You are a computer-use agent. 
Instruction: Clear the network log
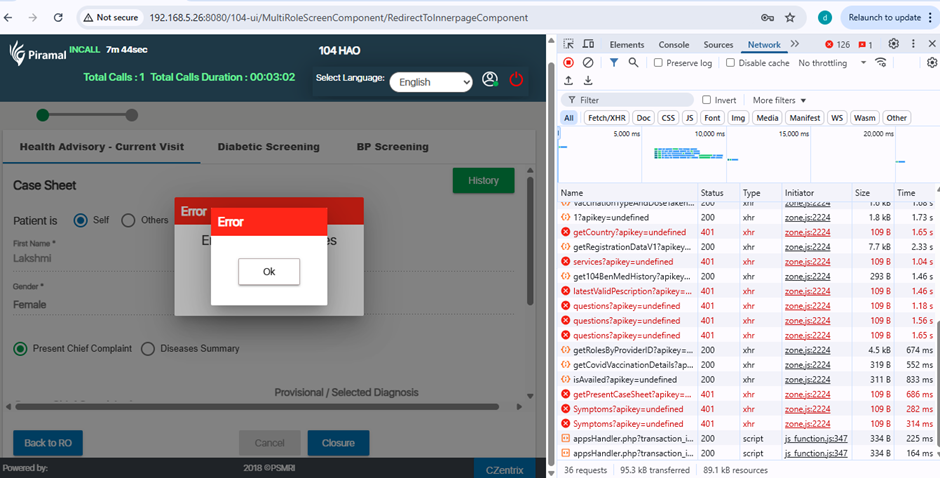588,62
